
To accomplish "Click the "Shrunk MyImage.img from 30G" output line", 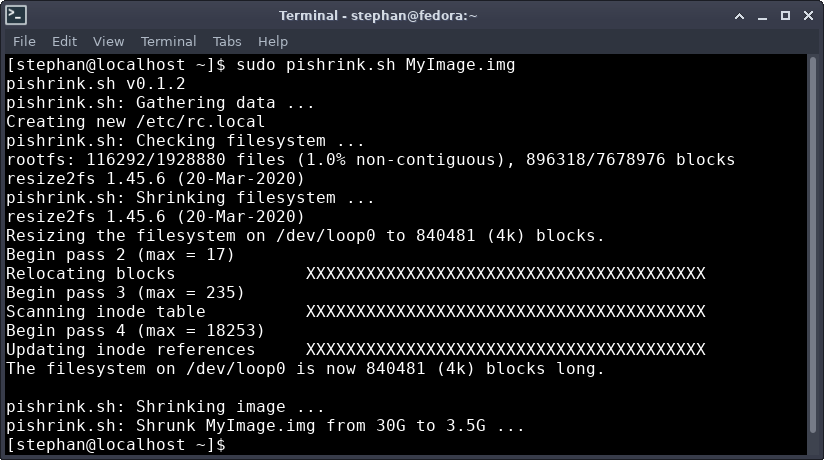I will (265, 426).
